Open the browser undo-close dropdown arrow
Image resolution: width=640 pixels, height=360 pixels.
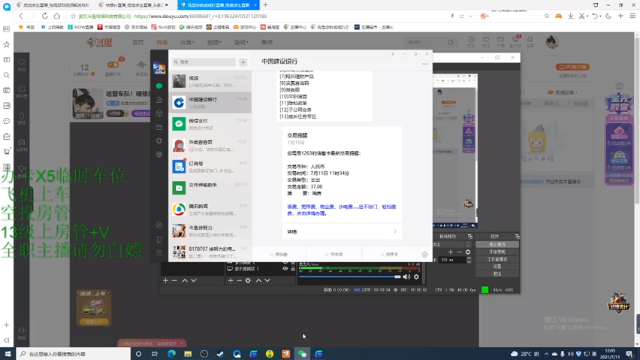click(x=600, y=16)
